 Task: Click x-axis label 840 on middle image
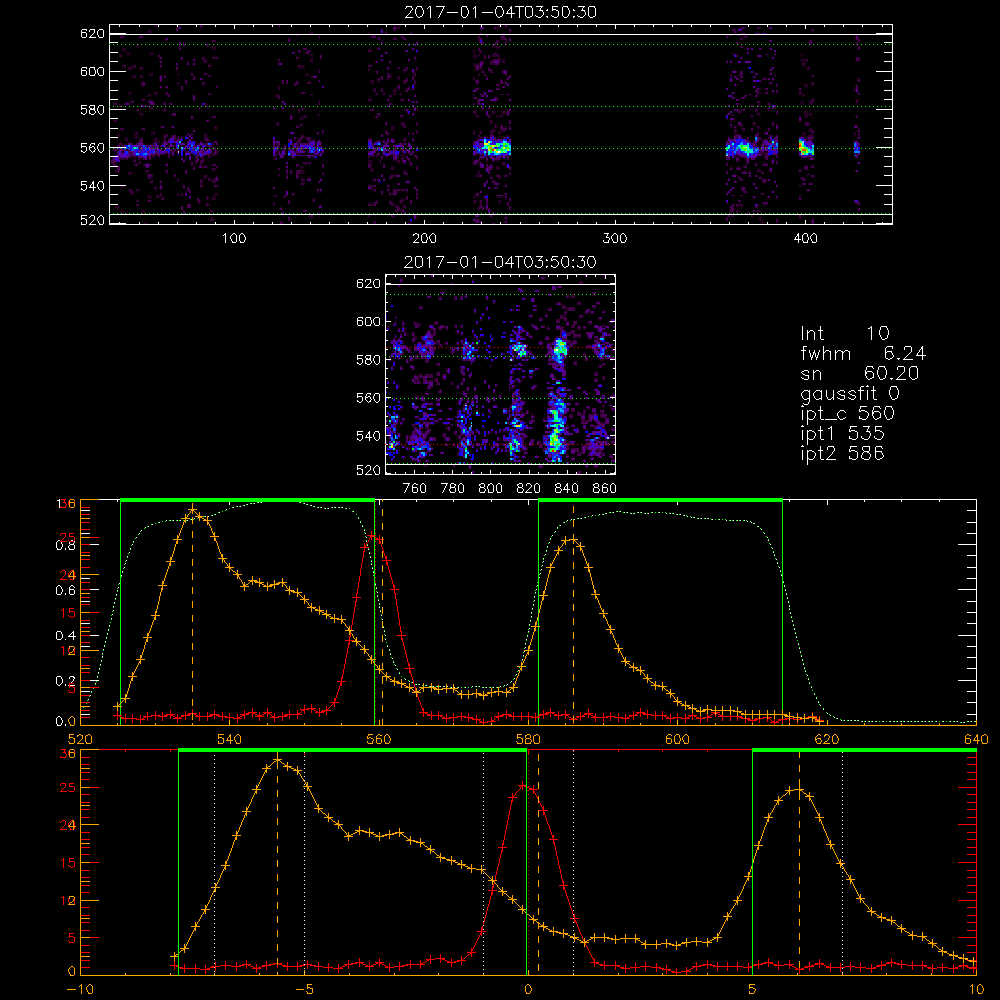(x=566, y=489)
